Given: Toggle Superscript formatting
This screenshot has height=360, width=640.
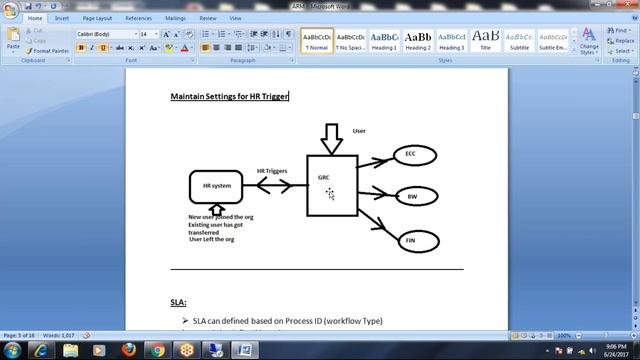Looking at the screenshot, I should pyautogui.click(x=142, y=48).
